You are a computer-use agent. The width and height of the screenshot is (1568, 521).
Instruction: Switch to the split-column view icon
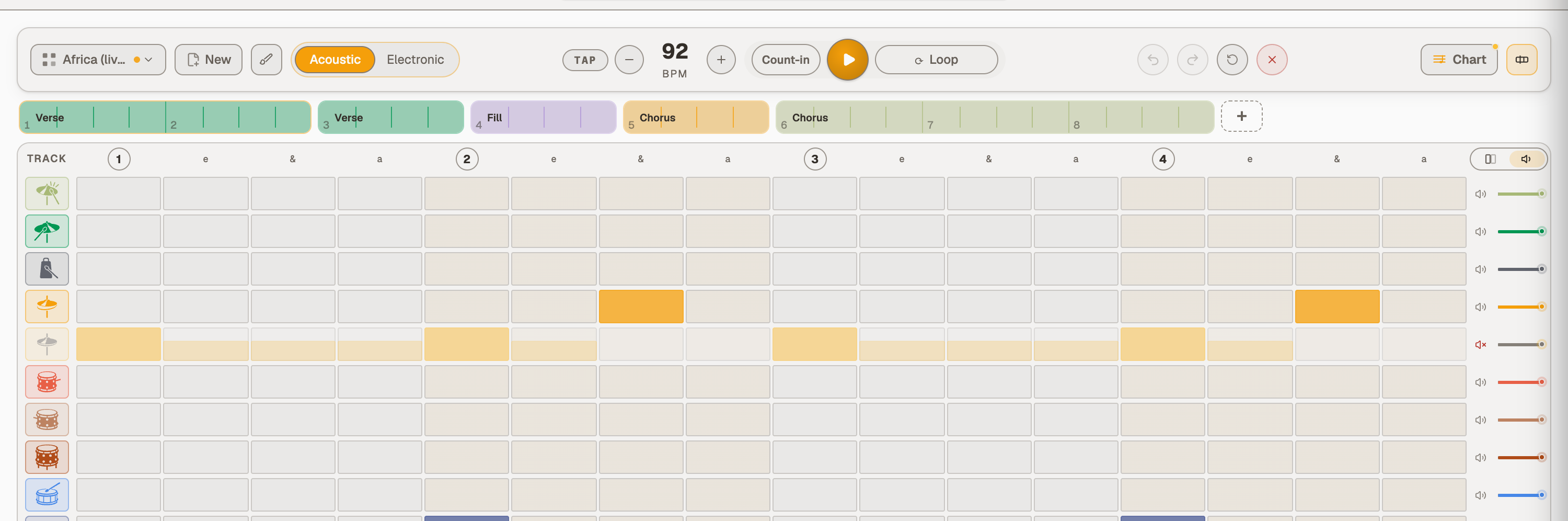coord(1490,159)
